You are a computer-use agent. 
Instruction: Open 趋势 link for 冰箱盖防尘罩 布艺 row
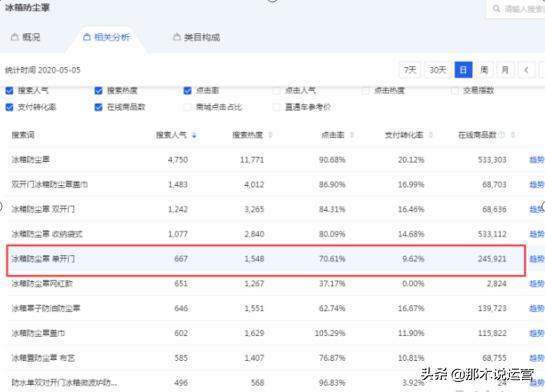[536, 358]
